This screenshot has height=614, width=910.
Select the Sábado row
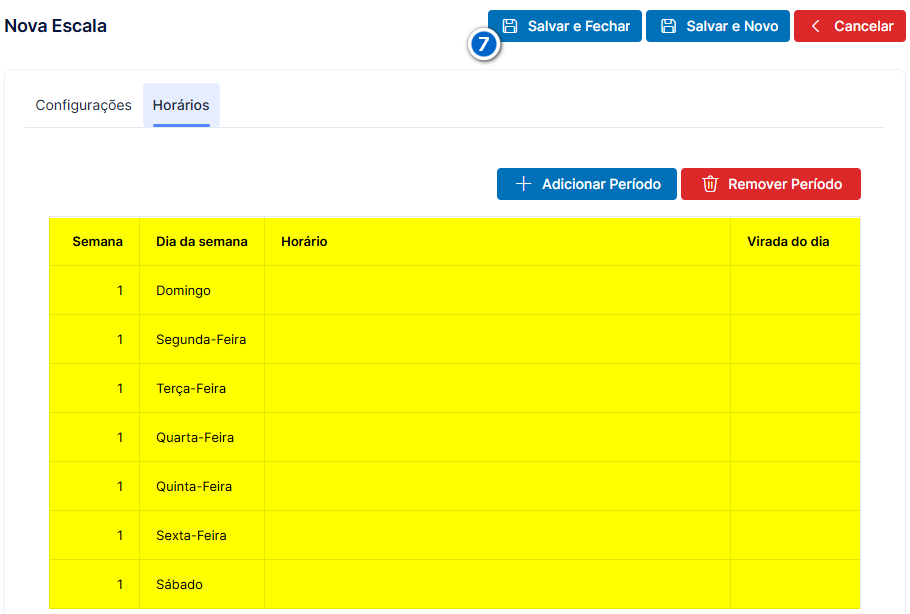click(454, 584)
